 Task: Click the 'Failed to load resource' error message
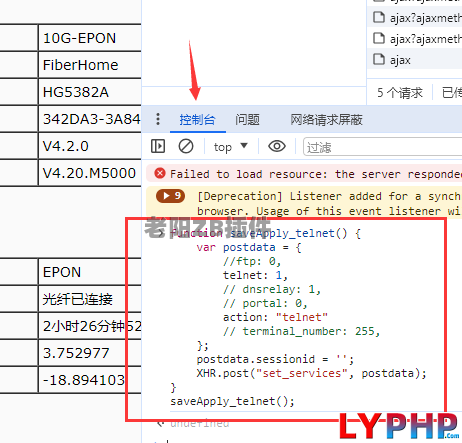(316, 174)
